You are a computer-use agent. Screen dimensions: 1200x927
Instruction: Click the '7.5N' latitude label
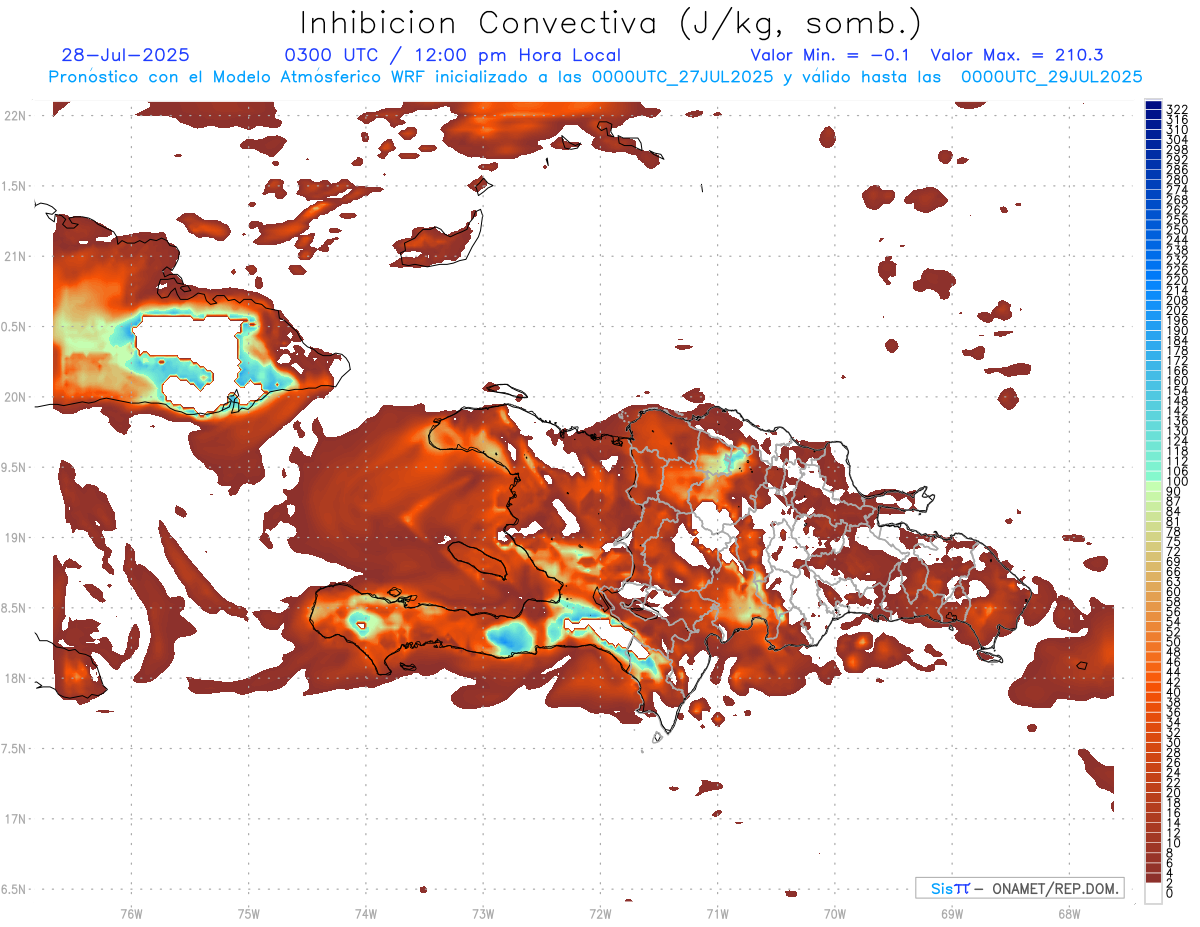click(x=14, y=749)
